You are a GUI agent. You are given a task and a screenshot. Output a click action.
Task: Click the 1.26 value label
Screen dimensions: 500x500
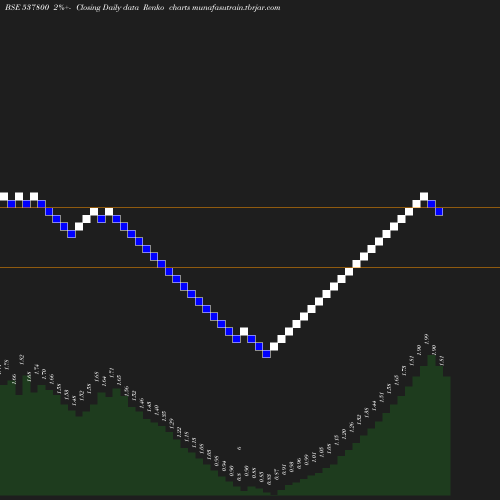click(x=351, y=427)
